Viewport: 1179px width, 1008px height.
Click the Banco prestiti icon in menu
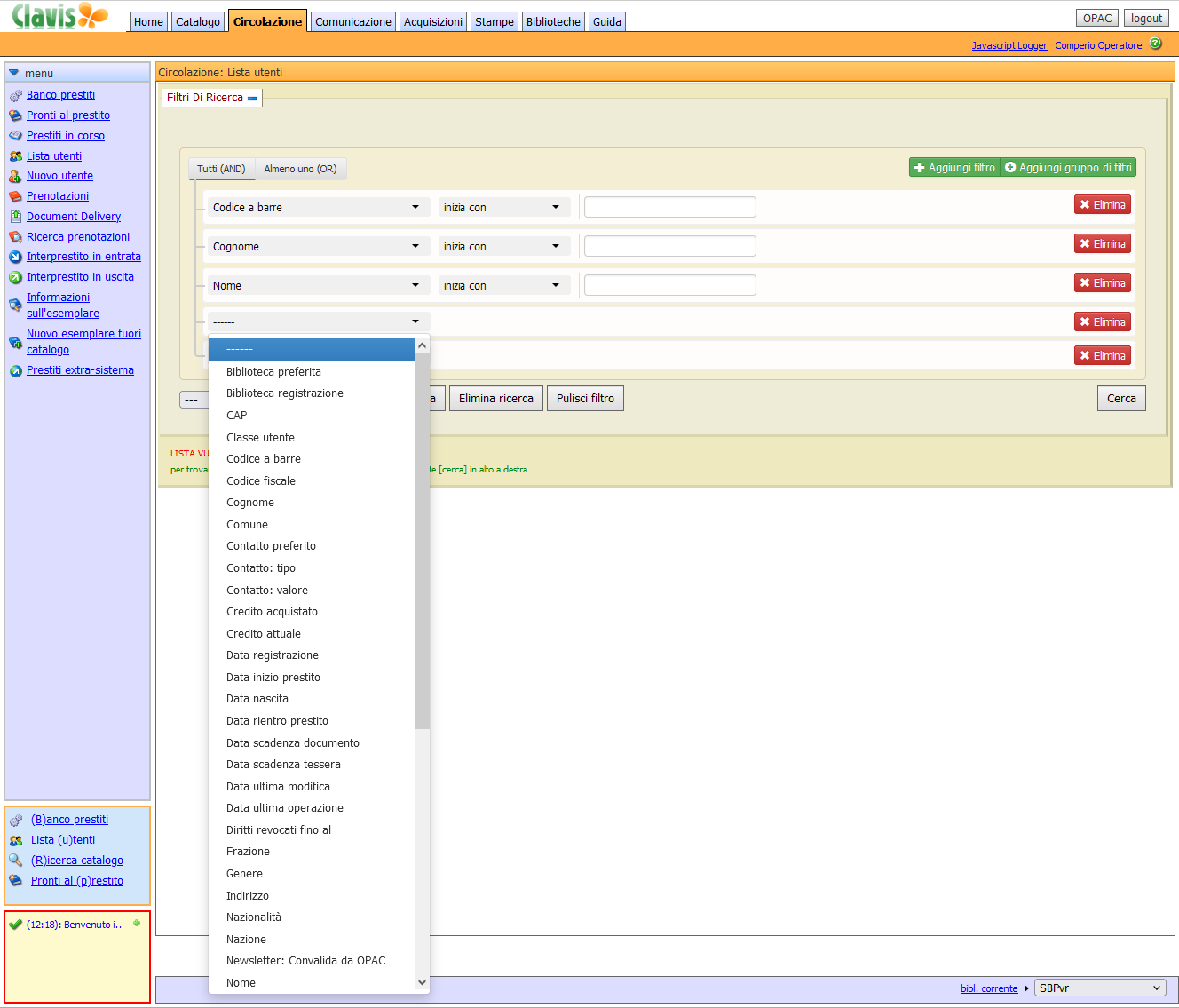pos(15,96)
